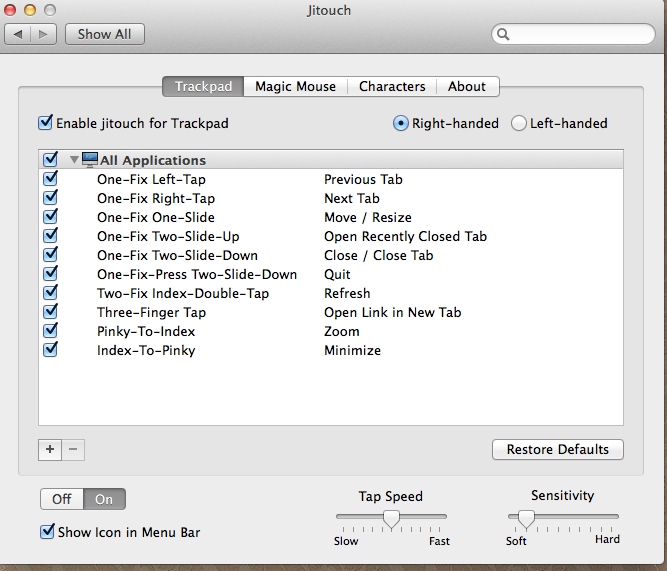Disable the Index-To-Pinky gesture checkbox
Screen dimensions: 667x571
click(x=50, y=349)
